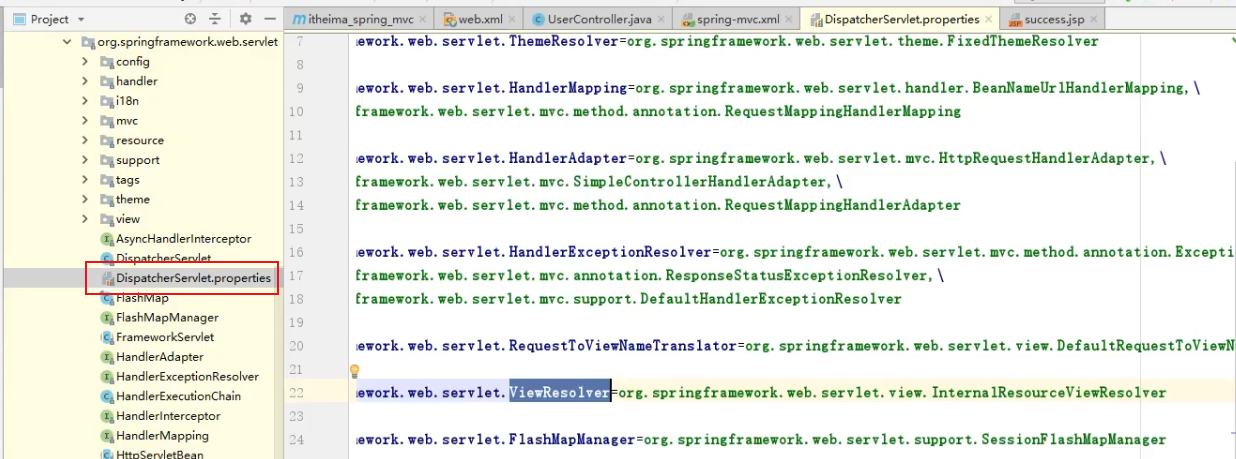Expand the tags folder
This screenshot has height=459, width=1236.
coord(86,180)
